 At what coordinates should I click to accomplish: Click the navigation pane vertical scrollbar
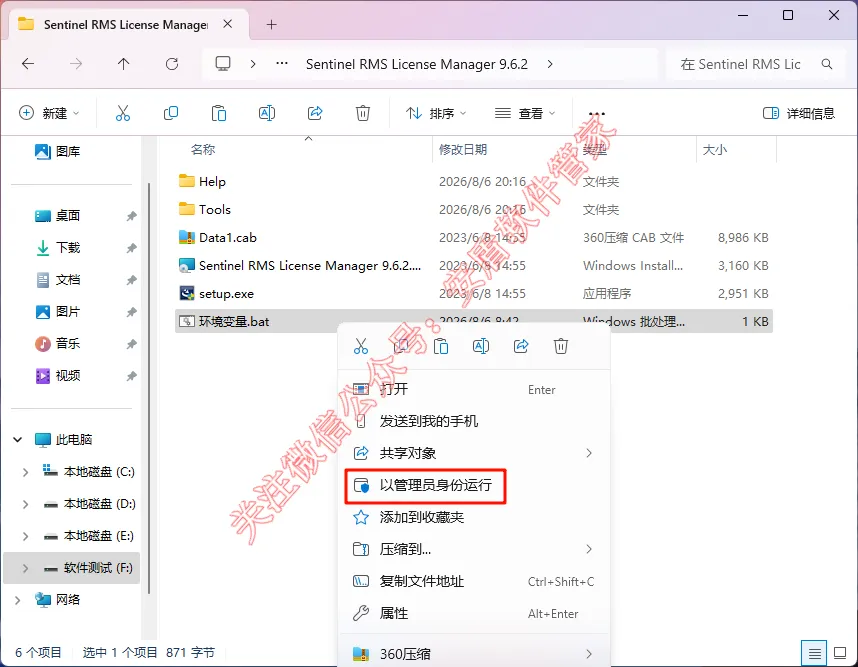click(x=148, y=388)
